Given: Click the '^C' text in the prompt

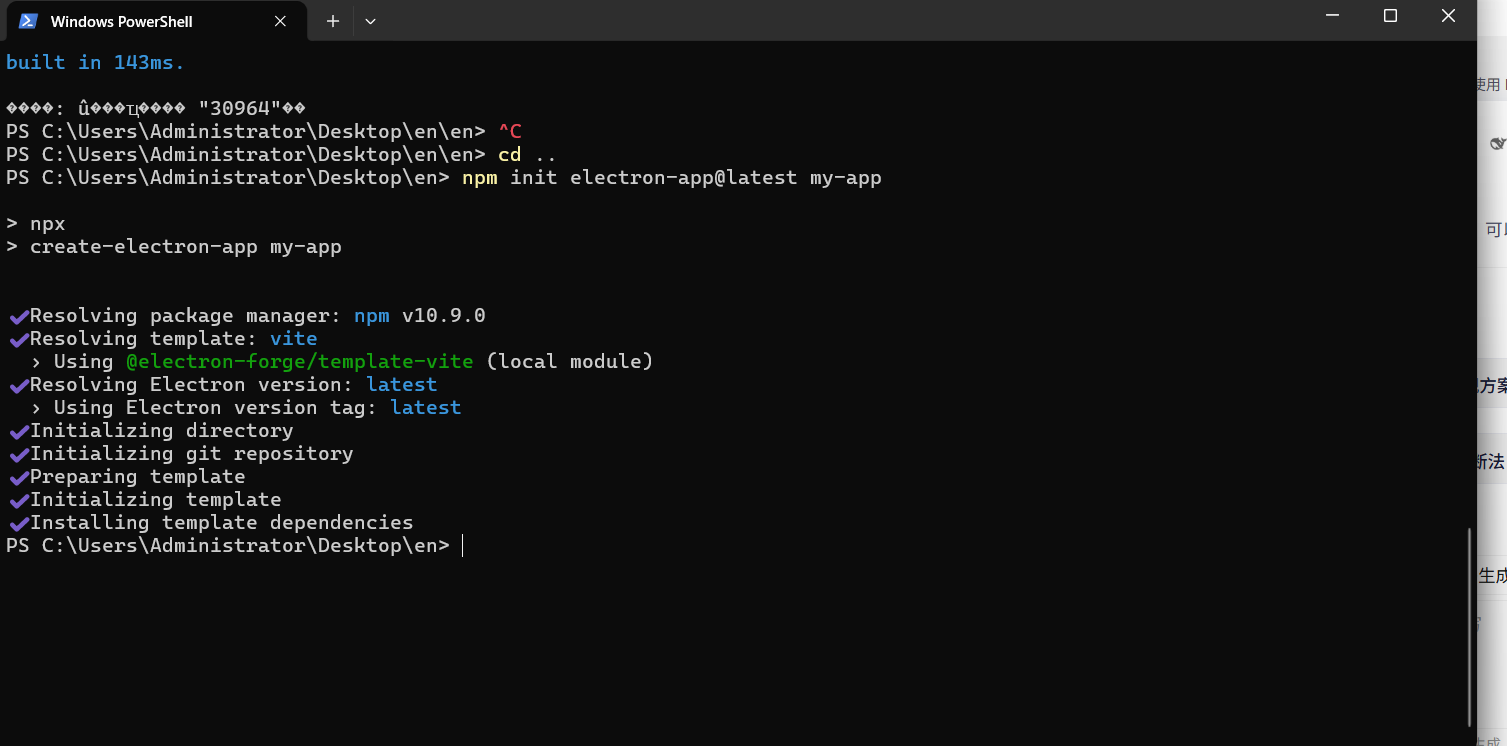Looking at the screenshot, I should click(x=510, y=131).
